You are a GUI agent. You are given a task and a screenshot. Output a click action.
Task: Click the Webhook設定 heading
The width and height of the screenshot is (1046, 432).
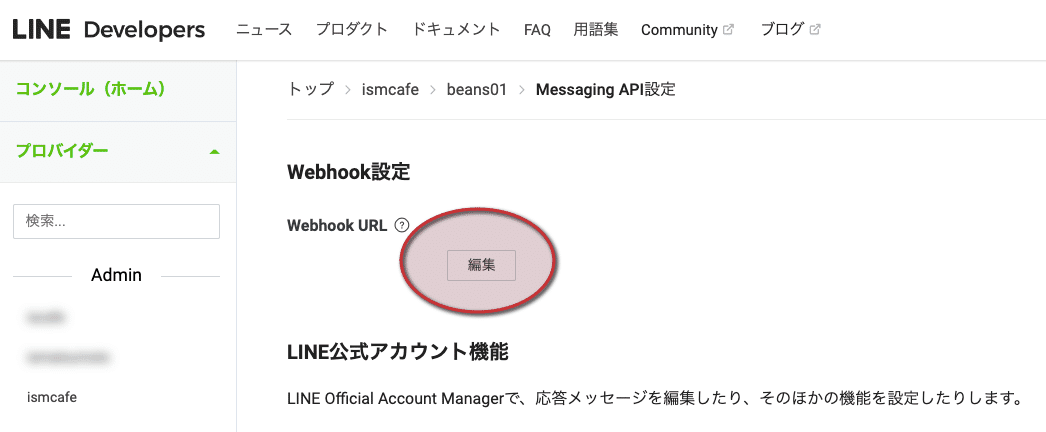point(348,172)
